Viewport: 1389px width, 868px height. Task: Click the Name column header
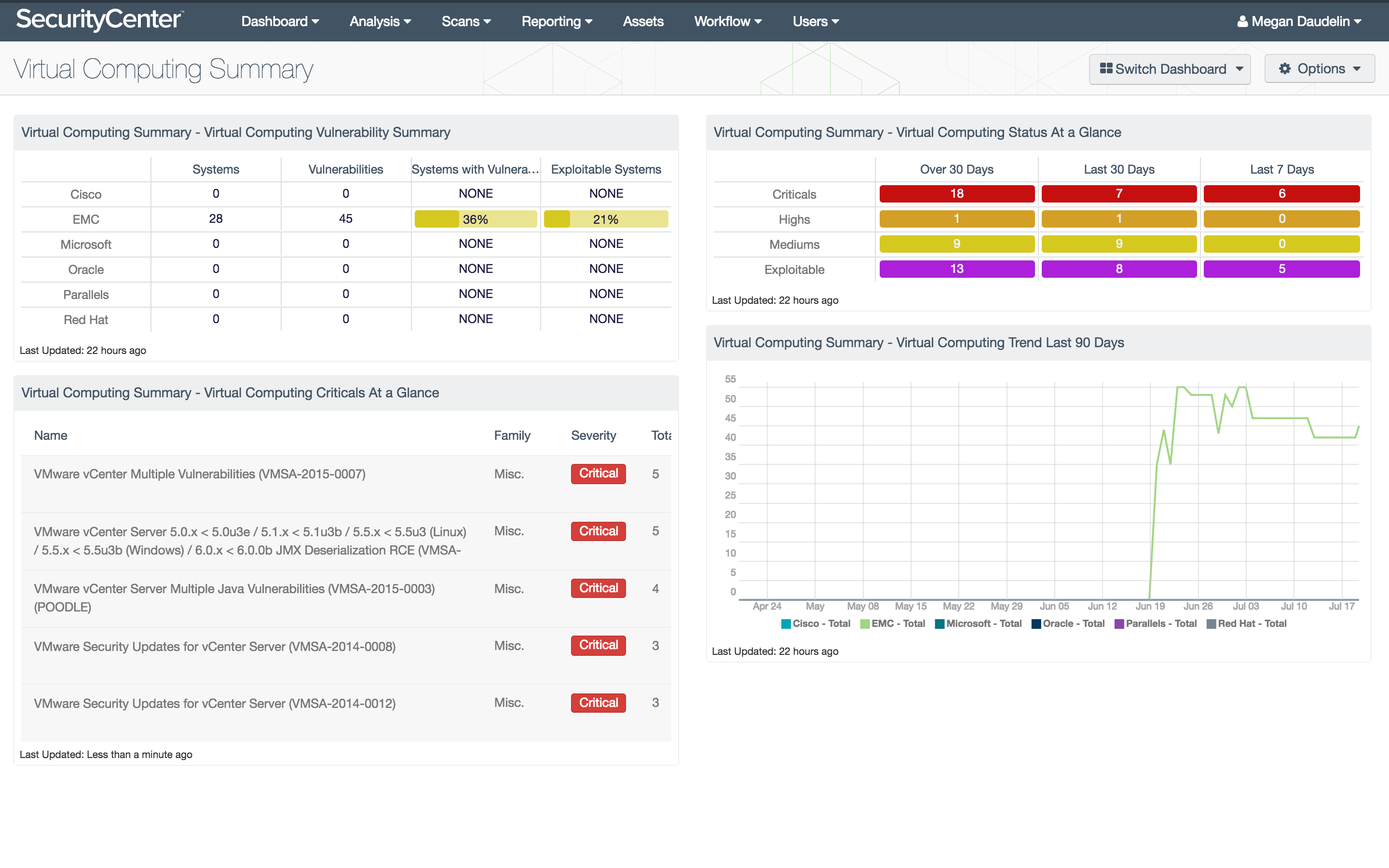point(51,436)
